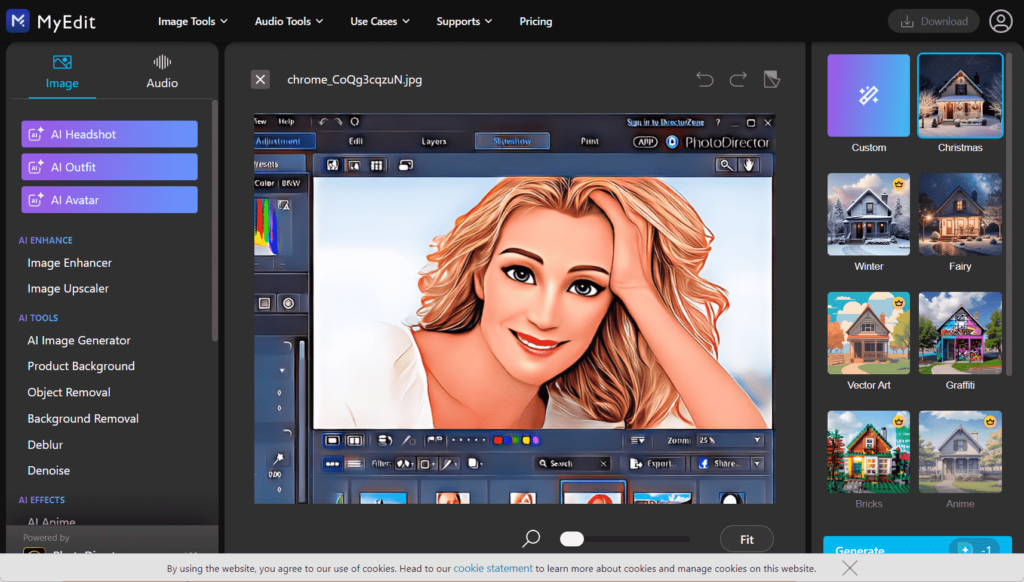Select the Custom style magic wand tile
This screenshot has width=1024, height=582.
pyautogui.click(x=869, y=95)
